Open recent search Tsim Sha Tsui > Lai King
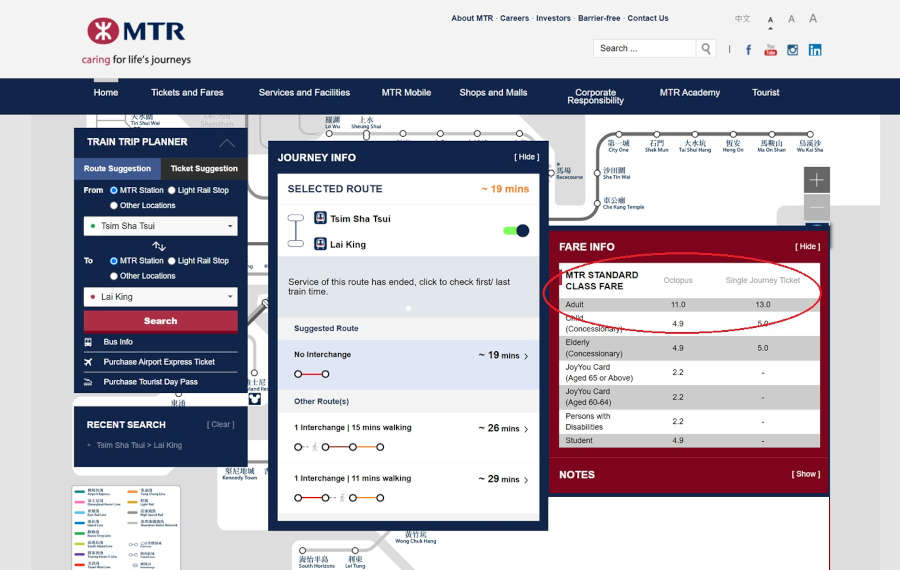 [x=139, y=445]
